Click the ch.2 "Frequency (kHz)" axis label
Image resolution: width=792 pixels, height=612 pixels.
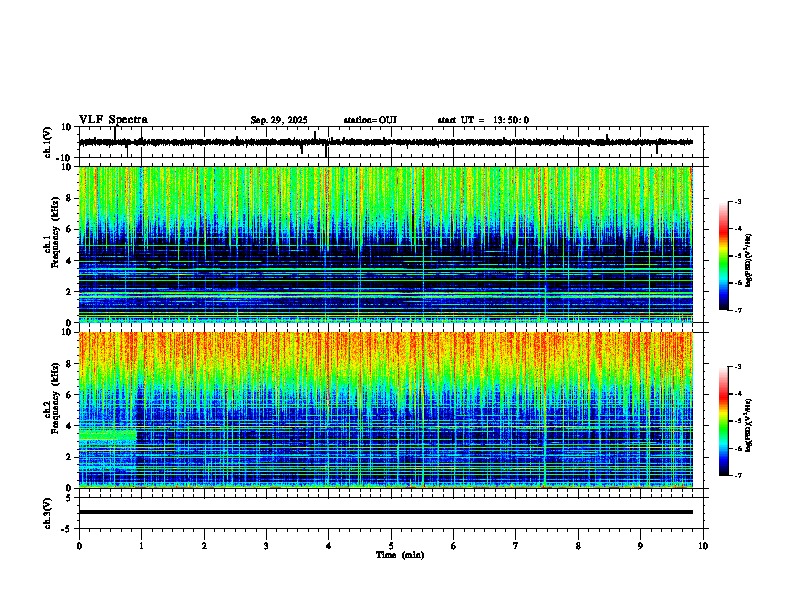pyautogui.click(x=55, y=397)
